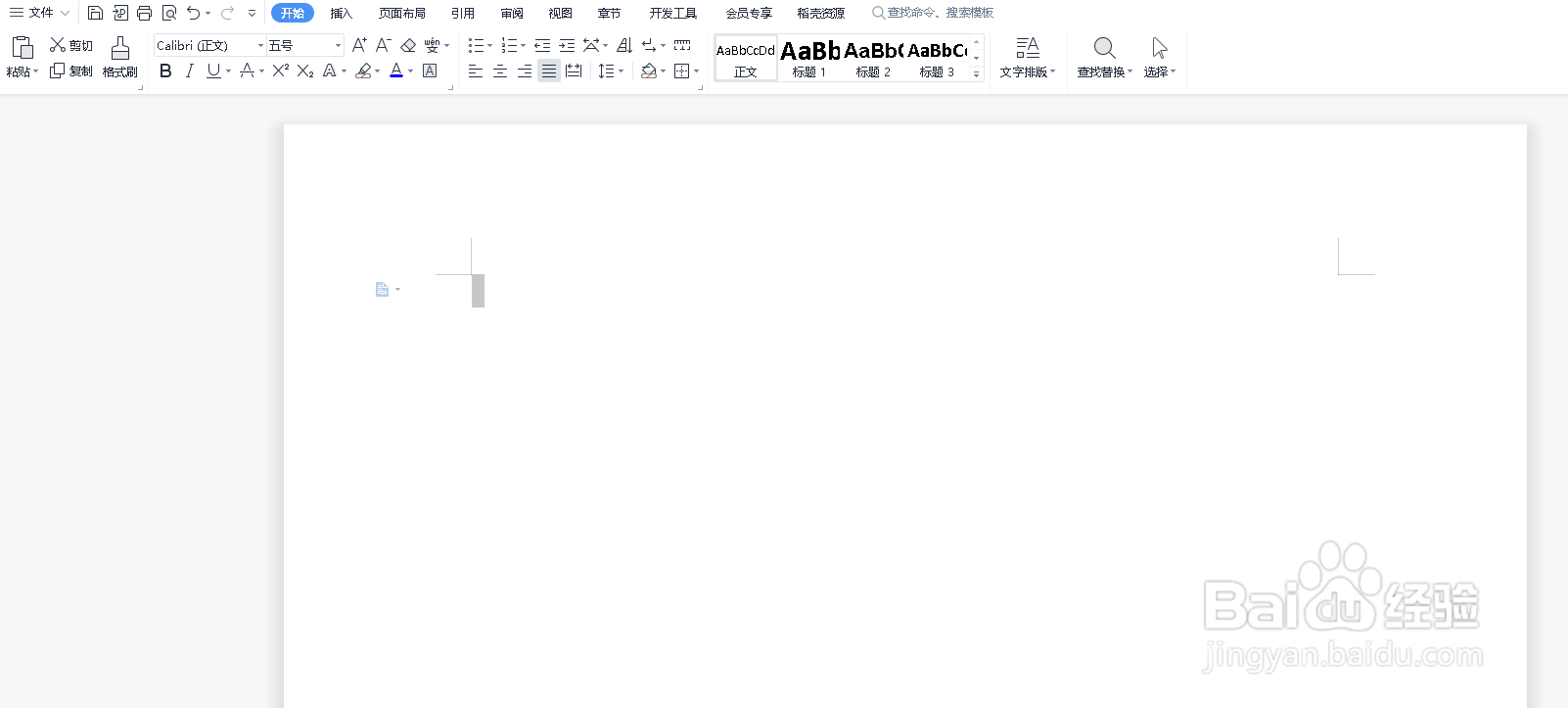Viewport: 1568px width, 708px height.
Task: Open the 文件 menu
Action: (x=39, y=13)
